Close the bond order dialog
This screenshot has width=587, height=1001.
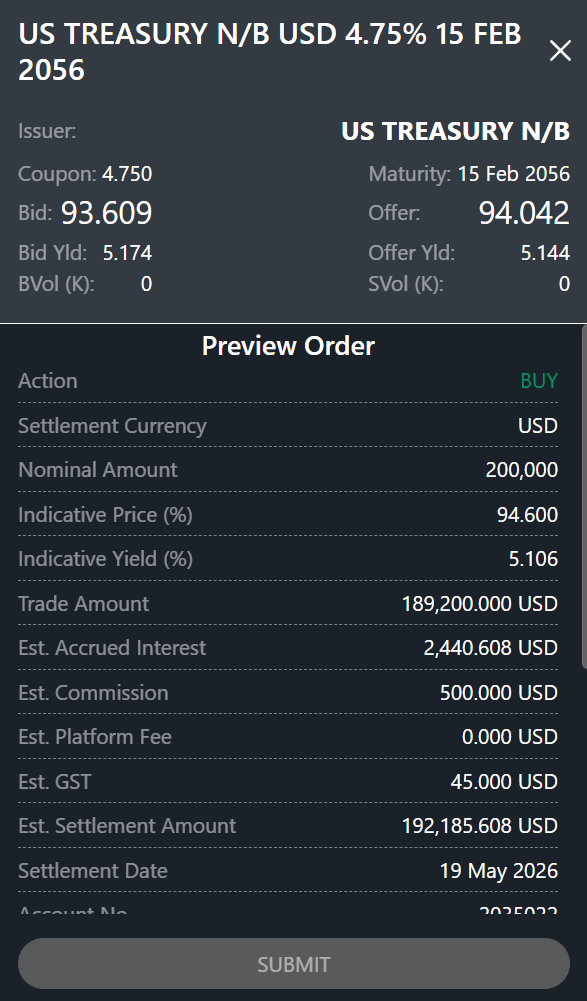(560, 50)
